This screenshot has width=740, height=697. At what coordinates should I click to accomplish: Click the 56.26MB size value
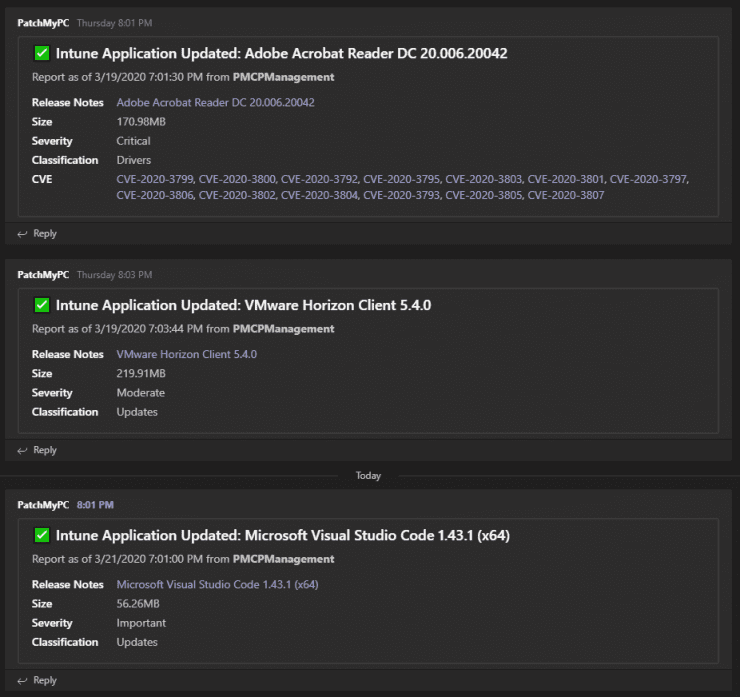pyautogui.click(x=138, y=604)
